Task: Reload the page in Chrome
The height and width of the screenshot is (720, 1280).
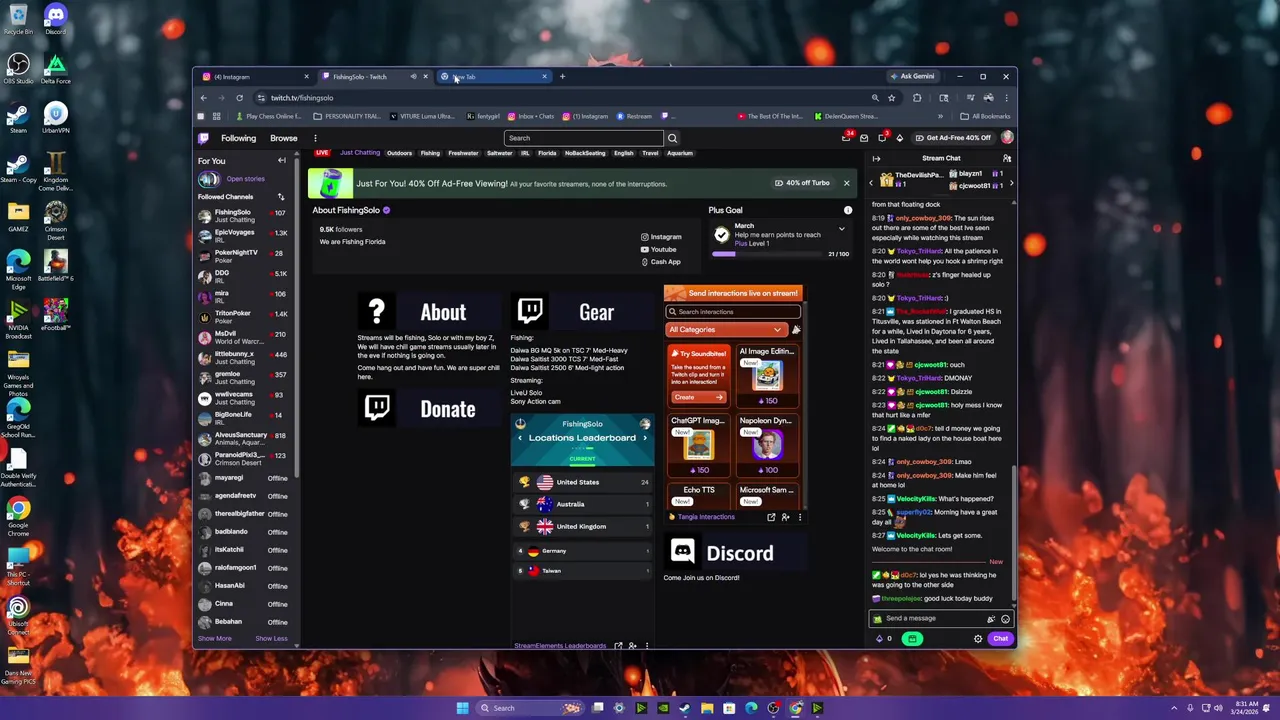Action: (x=239, y=98)
